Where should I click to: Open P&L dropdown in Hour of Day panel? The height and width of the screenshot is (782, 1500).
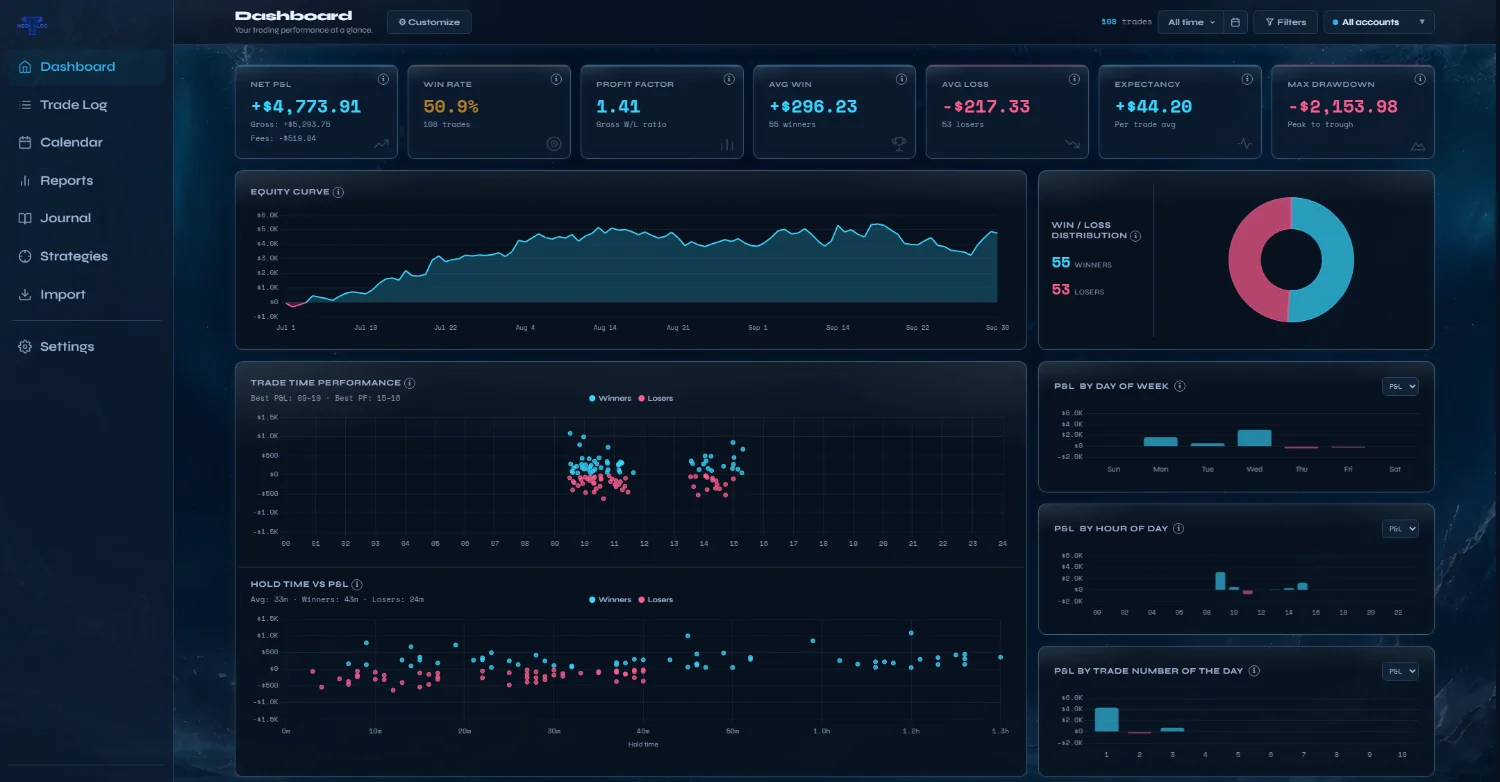(x=1400, y=528)
